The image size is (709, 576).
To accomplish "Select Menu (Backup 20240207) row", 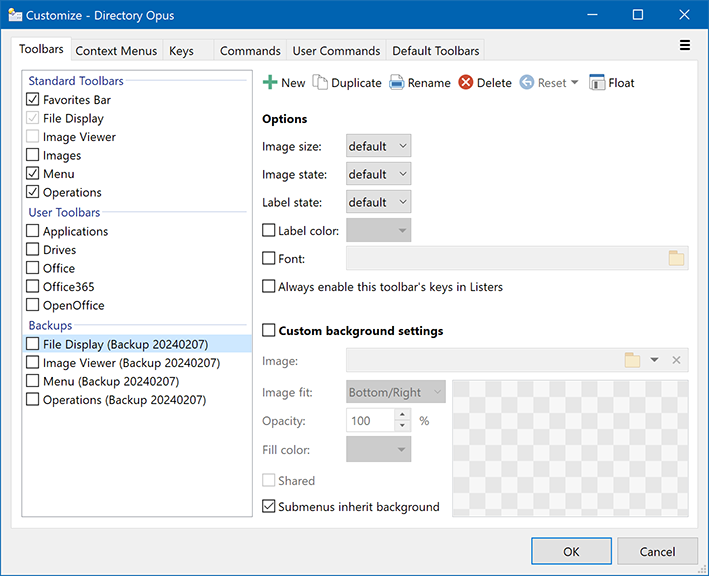I will (137, 381).
